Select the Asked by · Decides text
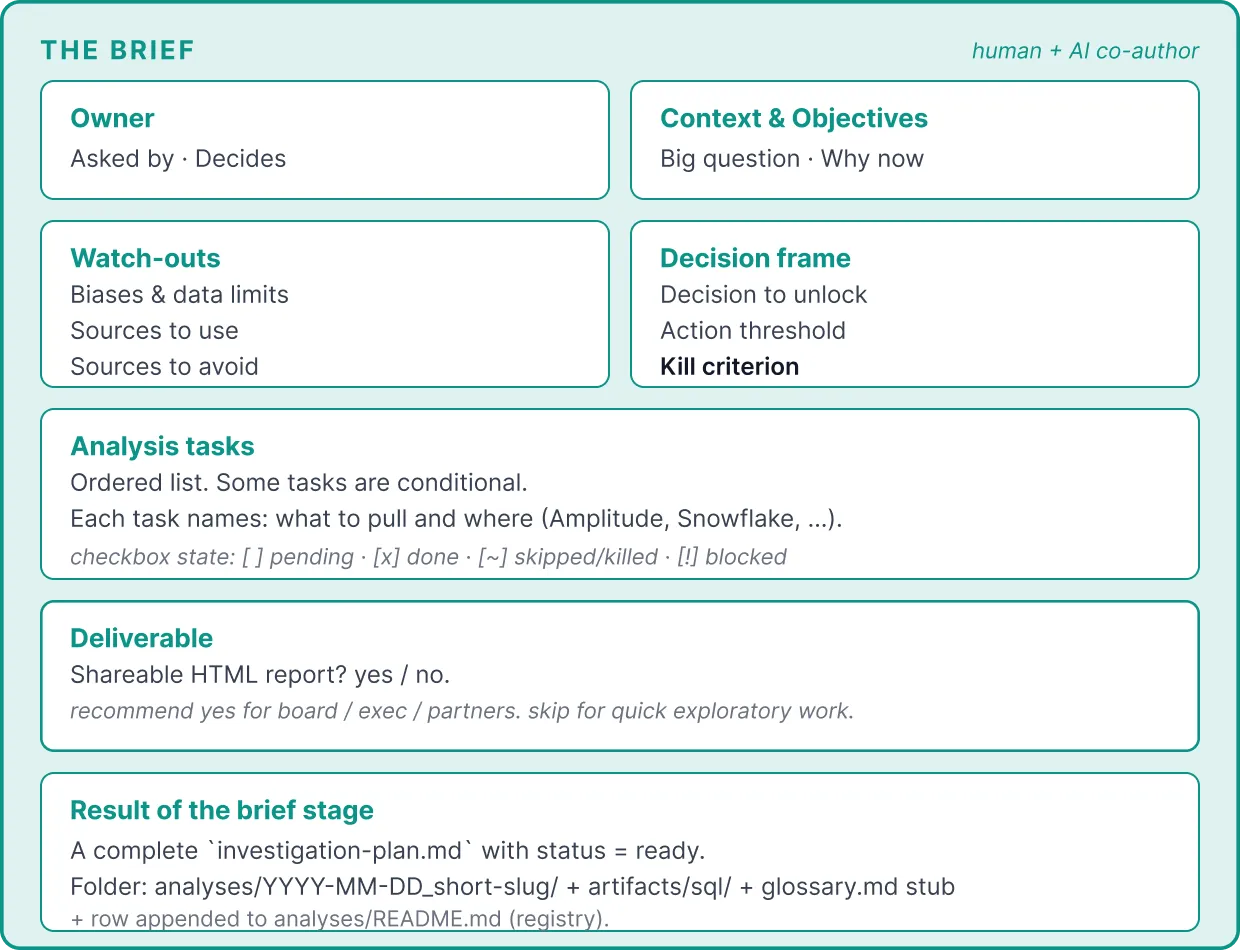The width and height of the screenshot is (1240, 950). tap(178, 159)
